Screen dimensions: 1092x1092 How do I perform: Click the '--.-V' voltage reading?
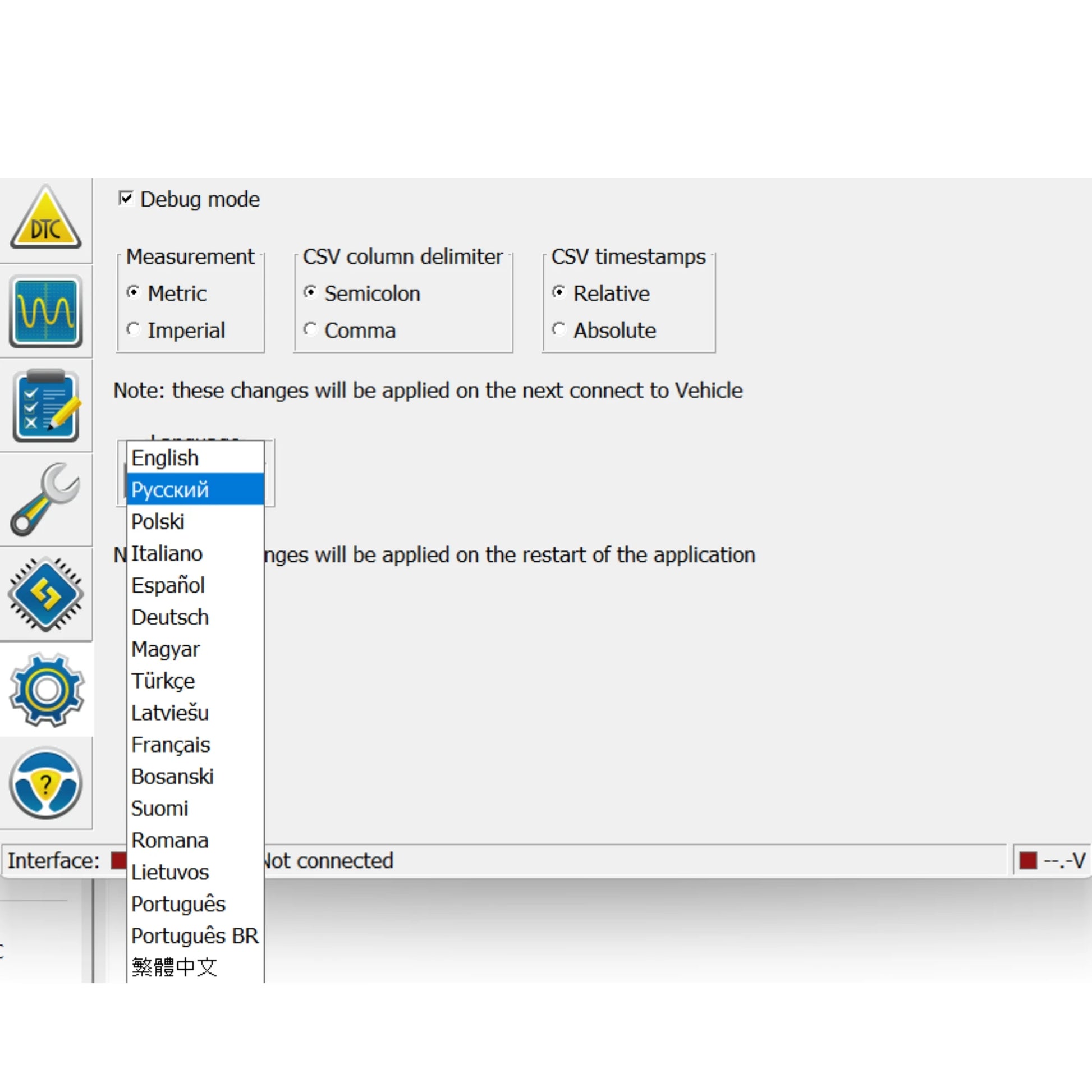(x=1065, y=861)
